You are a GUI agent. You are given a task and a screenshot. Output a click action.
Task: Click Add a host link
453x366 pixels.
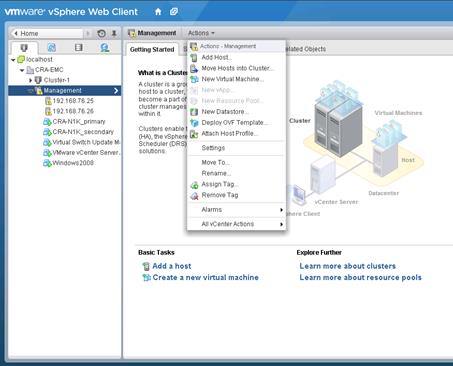[172, 266]
